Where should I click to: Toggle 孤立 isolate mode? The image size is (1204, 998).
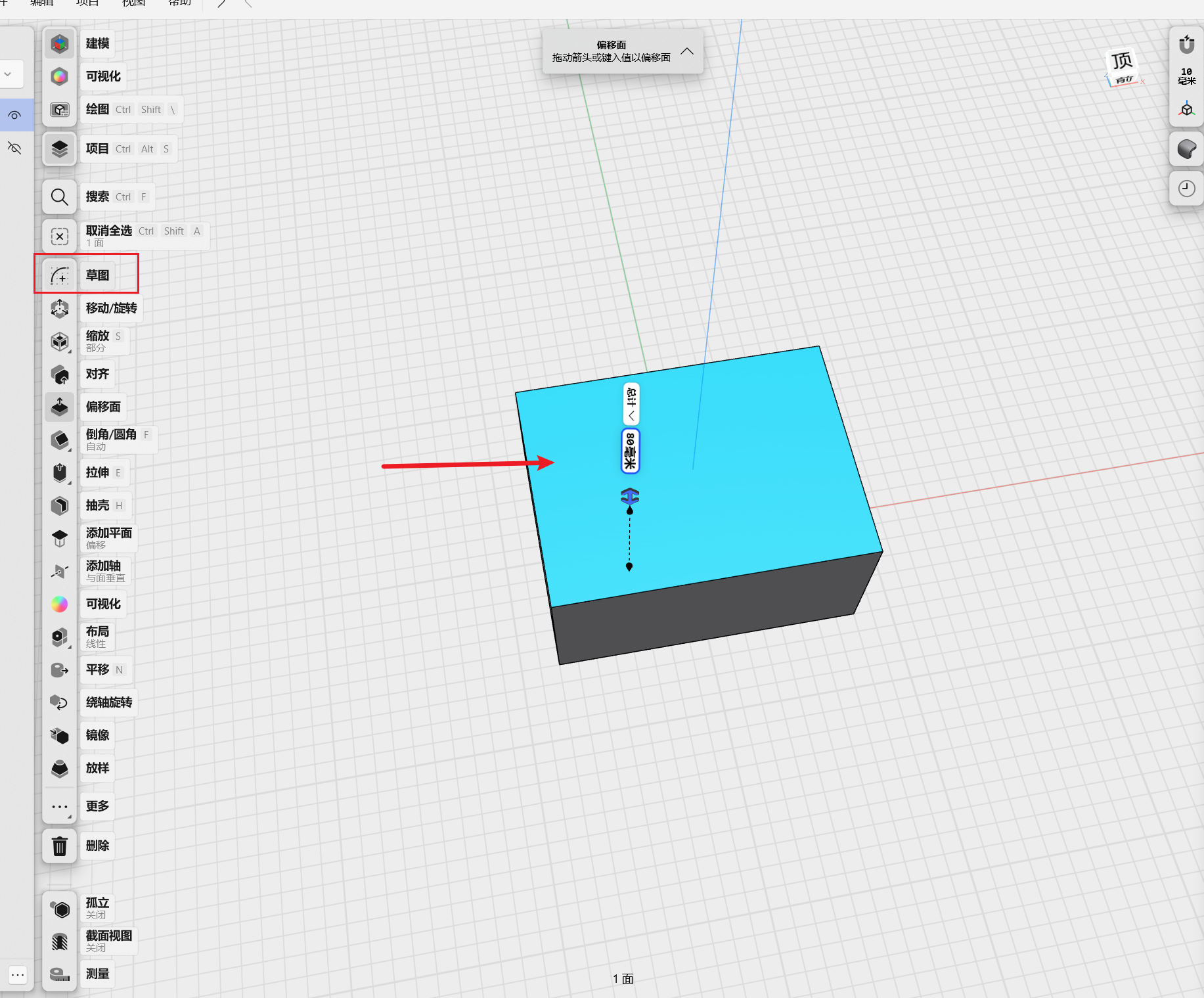pos(60,909)
